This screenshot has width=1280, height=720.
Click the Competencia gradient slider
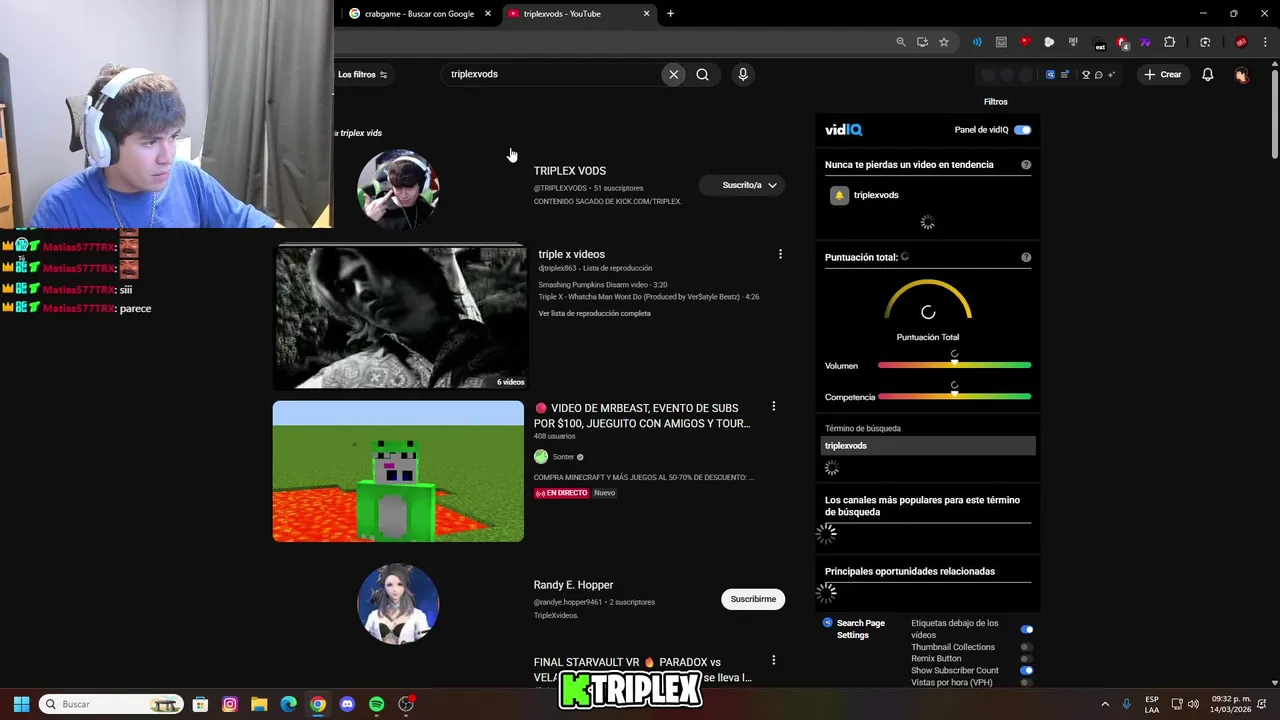pos(954,396)
